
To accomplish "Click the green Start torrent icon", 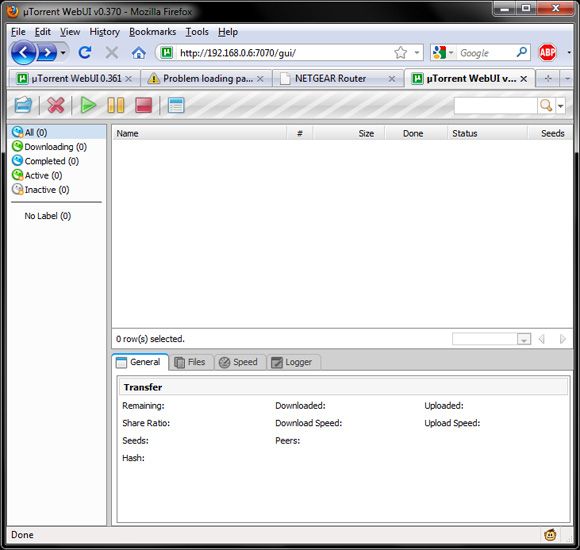I will (x=88, y=105).
